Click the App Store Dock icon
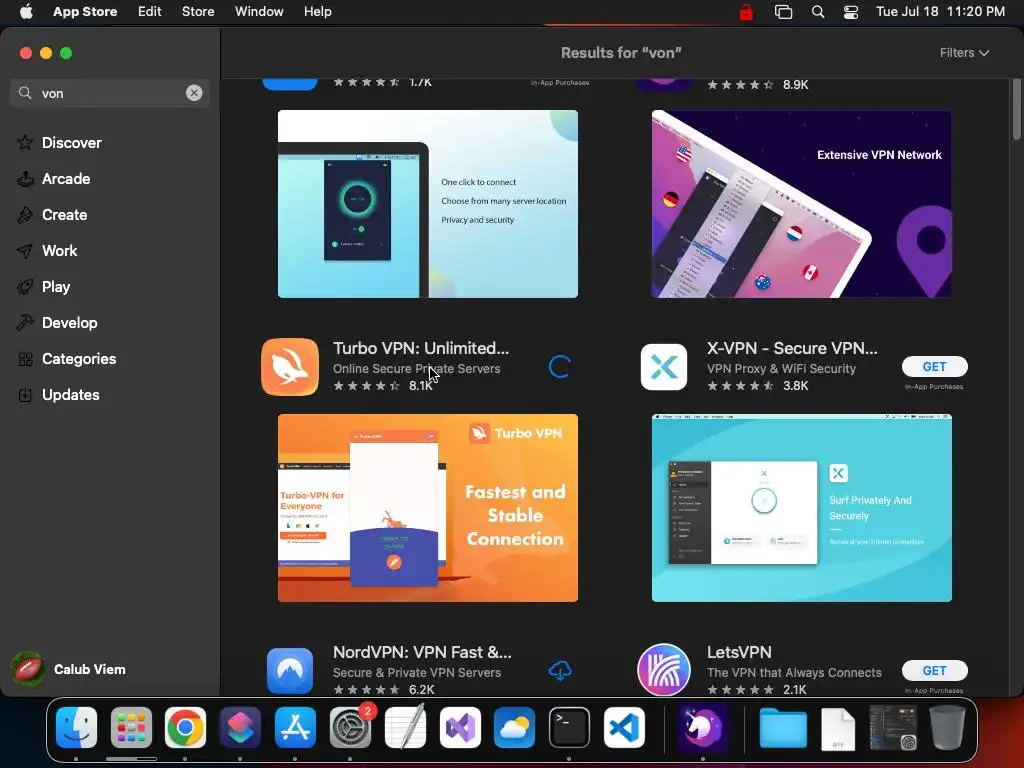Viewport: 1024px width, 768px height. [295, 728]
